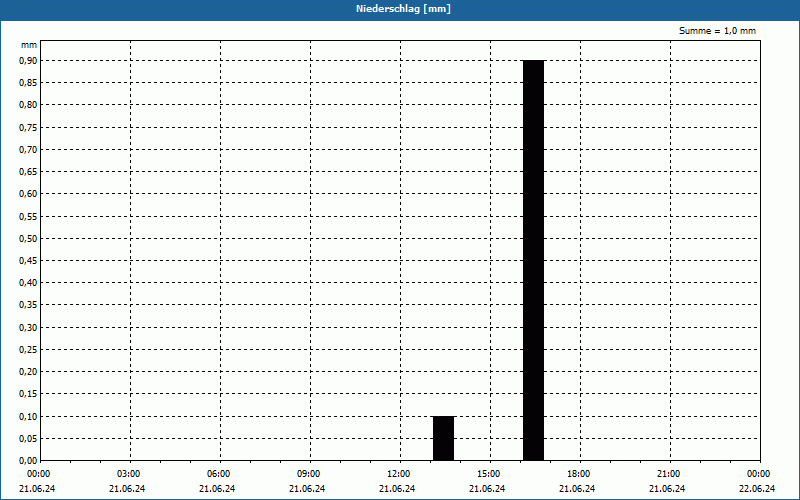The height and width of the screenshot is (500, 800).
Task: Click the 0,45 y-axis value
Action: point(29,261)
